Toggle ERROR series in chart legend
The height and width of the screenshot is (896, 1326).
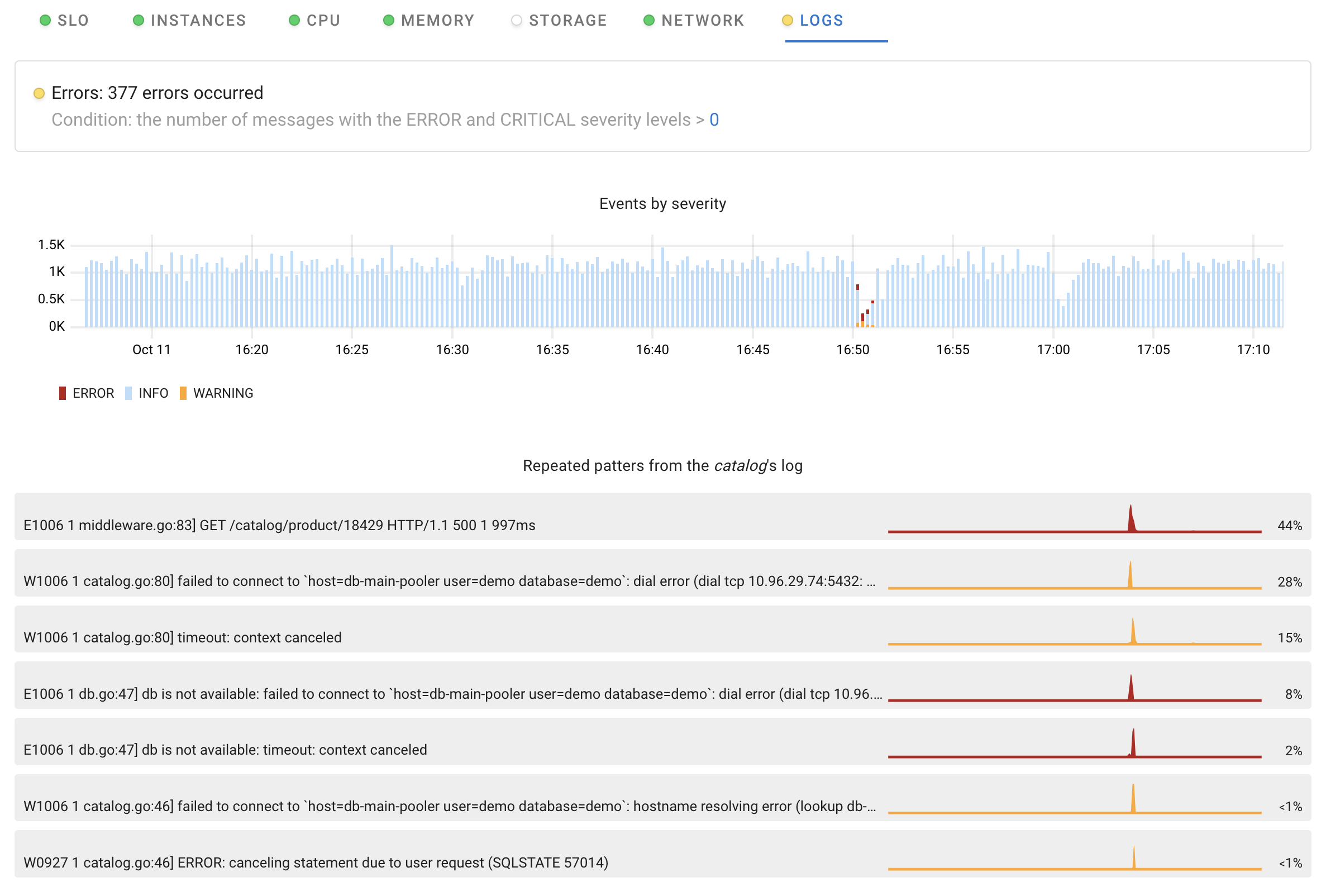click(93, 393)
